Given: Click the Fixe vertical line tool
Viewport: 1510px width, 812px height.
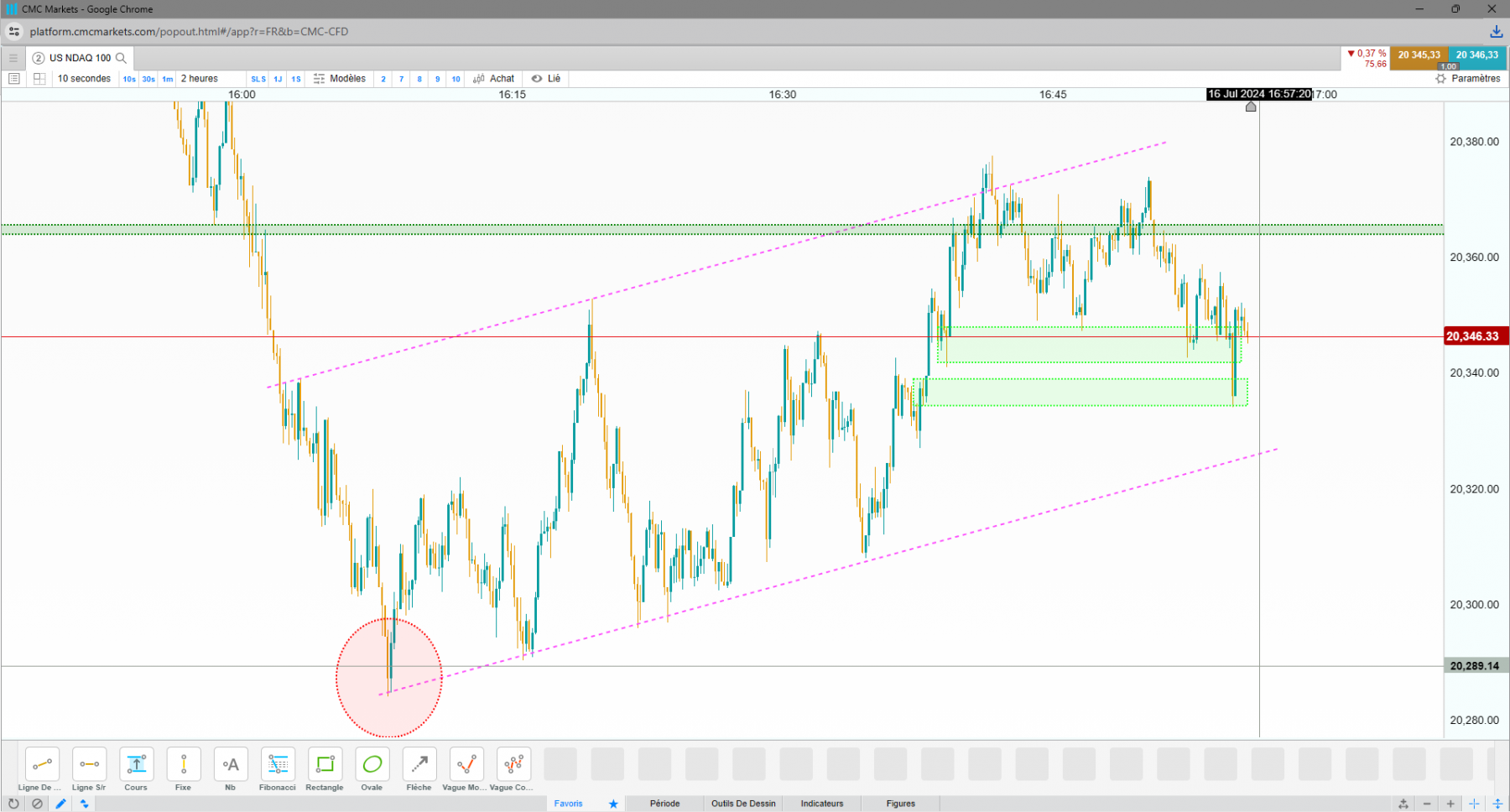Looking at the screenshot, I should [183, 769].
